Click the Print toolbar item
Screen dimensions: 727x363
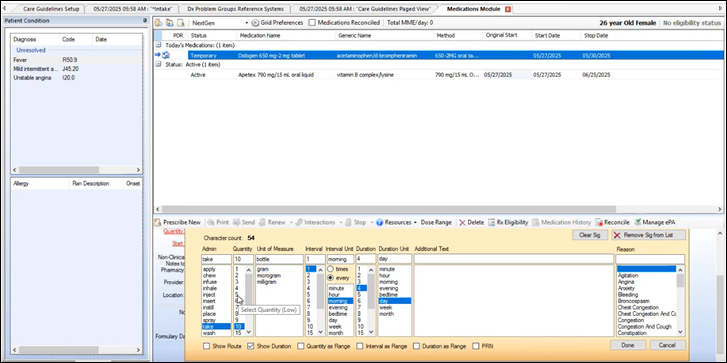coord(218,223)
